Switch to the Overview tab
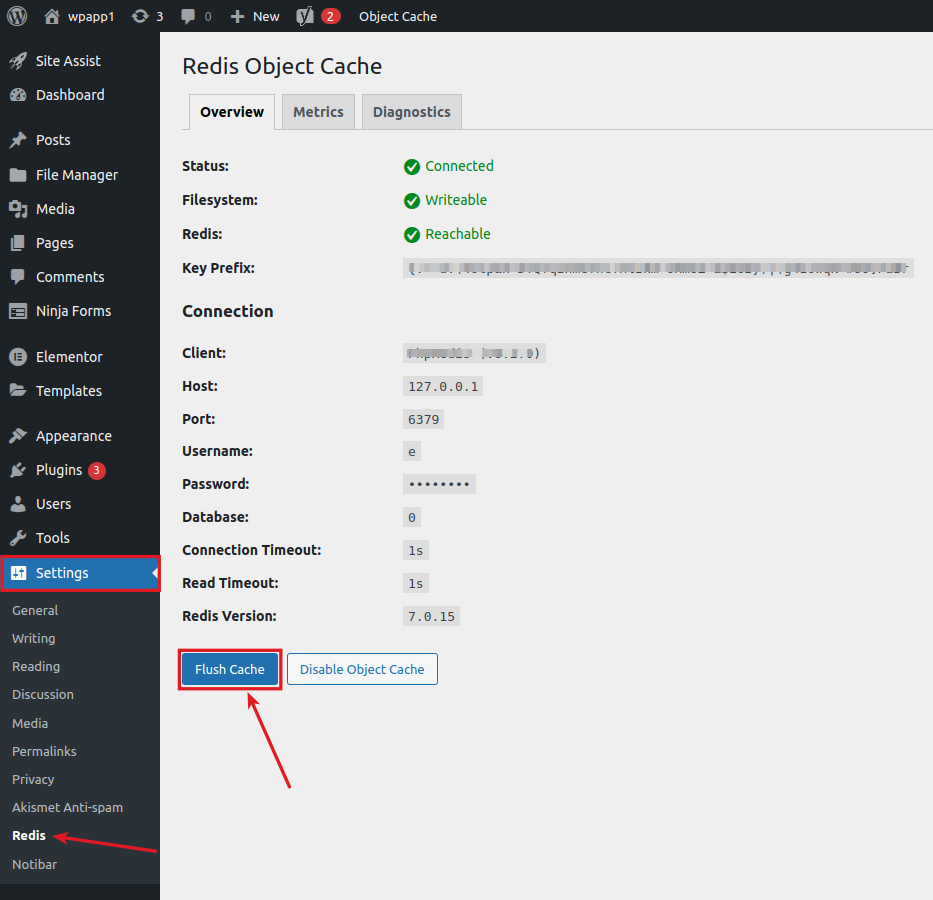The height and width of the screenshot is (900, 933). click(232, 112)
